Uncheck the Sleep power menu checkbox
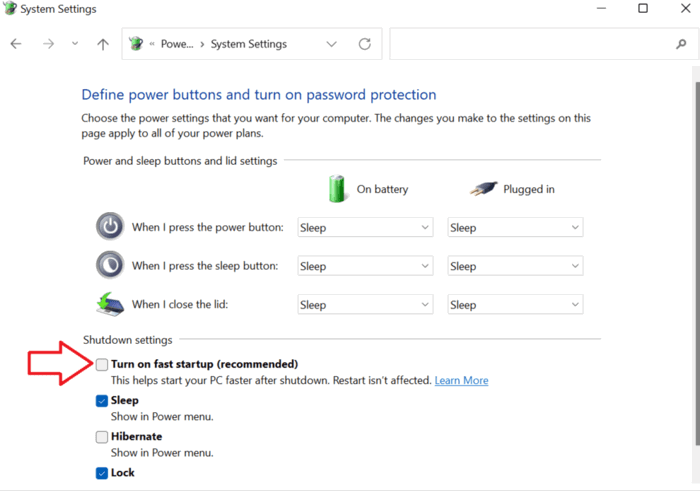The width and height of the screenshot is (700, 495). point(102,400)
